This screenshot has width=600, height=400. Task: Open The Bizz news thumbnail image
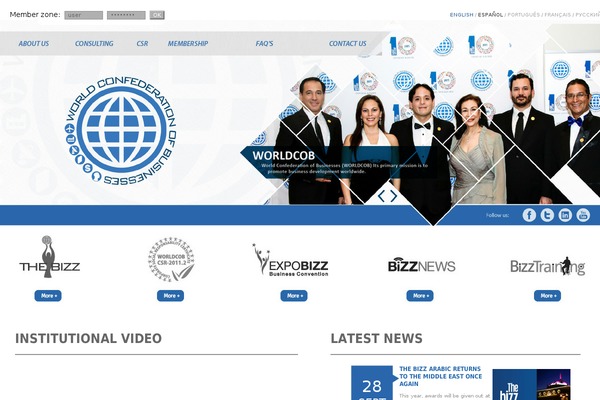(x=532, y=385)
